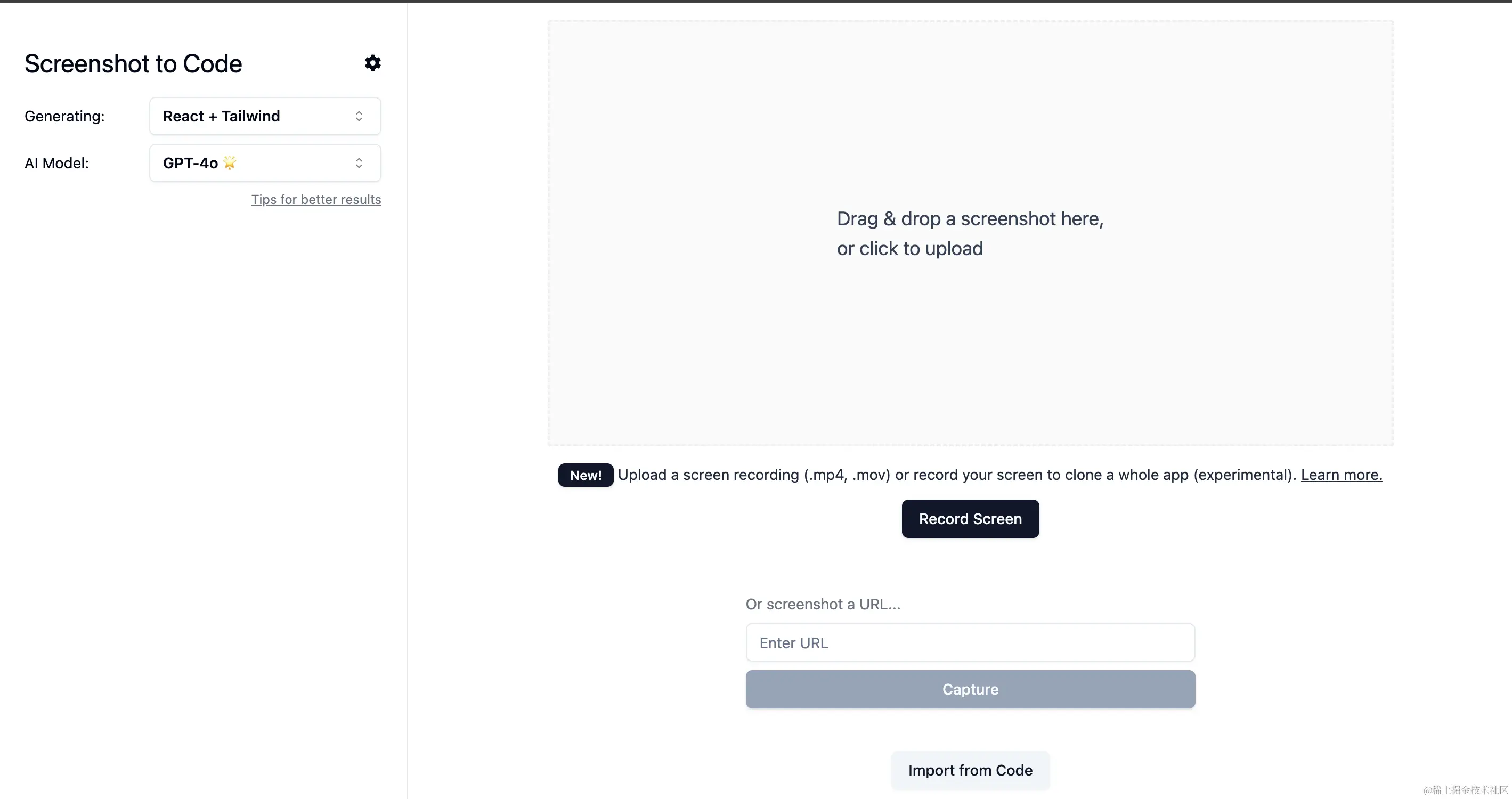1512x799 pixels.
Task: Open Tips for better results link
Action: pyautogui.click(x=316, y=199)
